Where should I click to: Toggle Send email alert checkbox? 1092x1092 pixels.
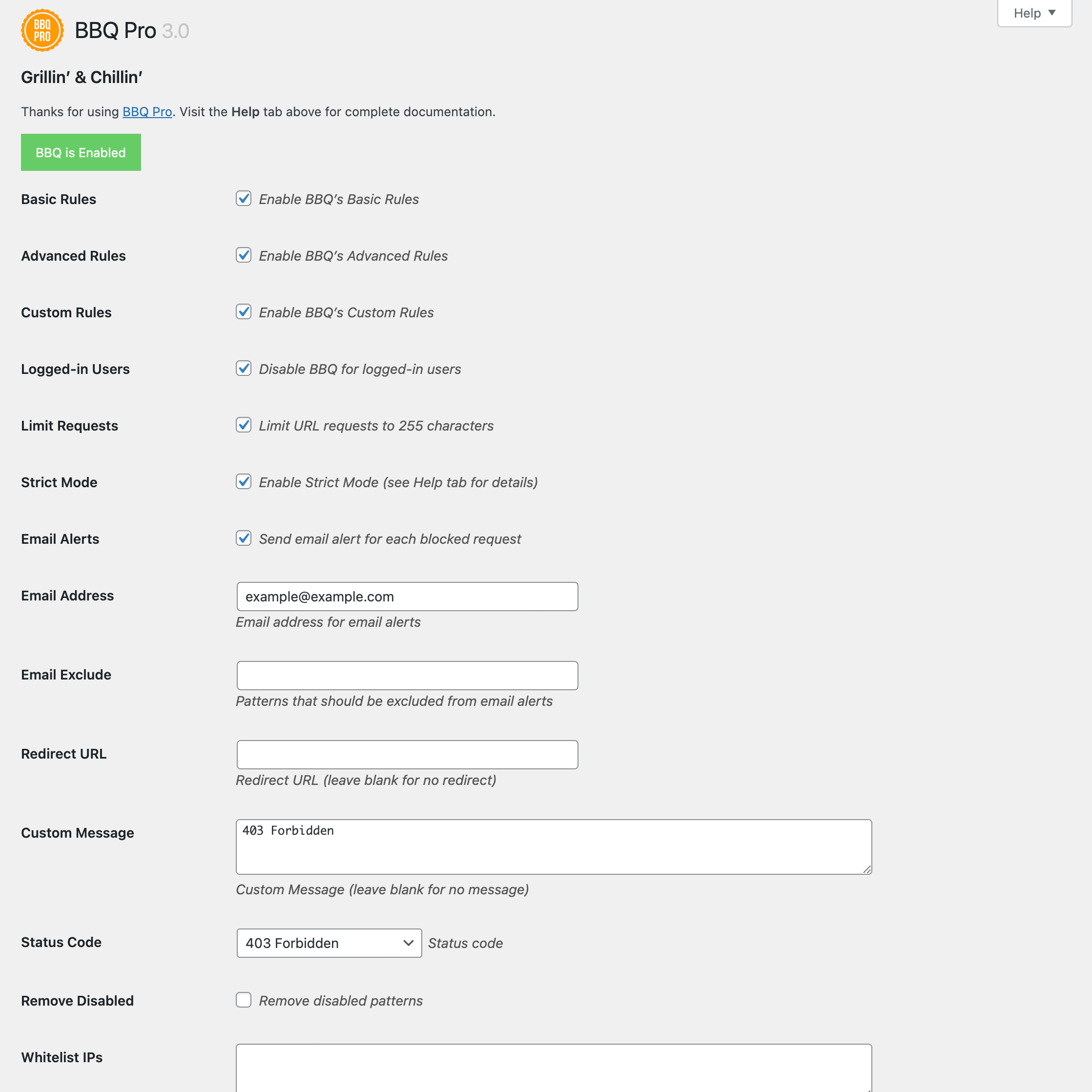coord(244,537)
